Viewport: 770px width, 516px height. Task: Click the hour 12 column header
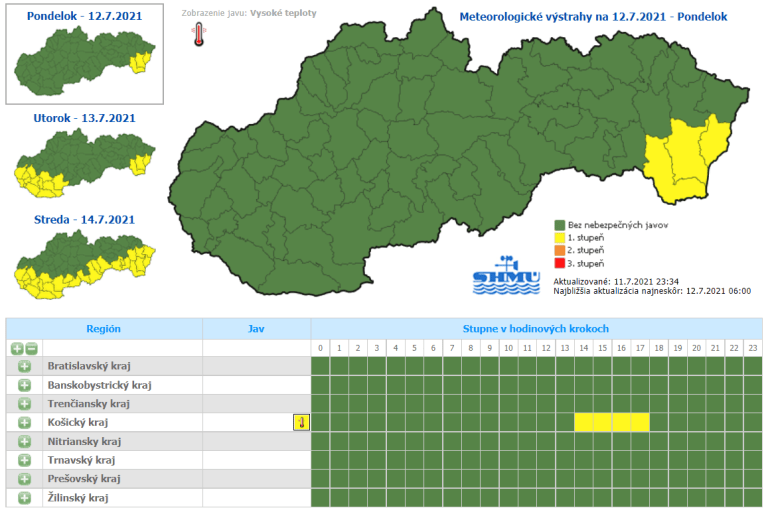[546, 348]
